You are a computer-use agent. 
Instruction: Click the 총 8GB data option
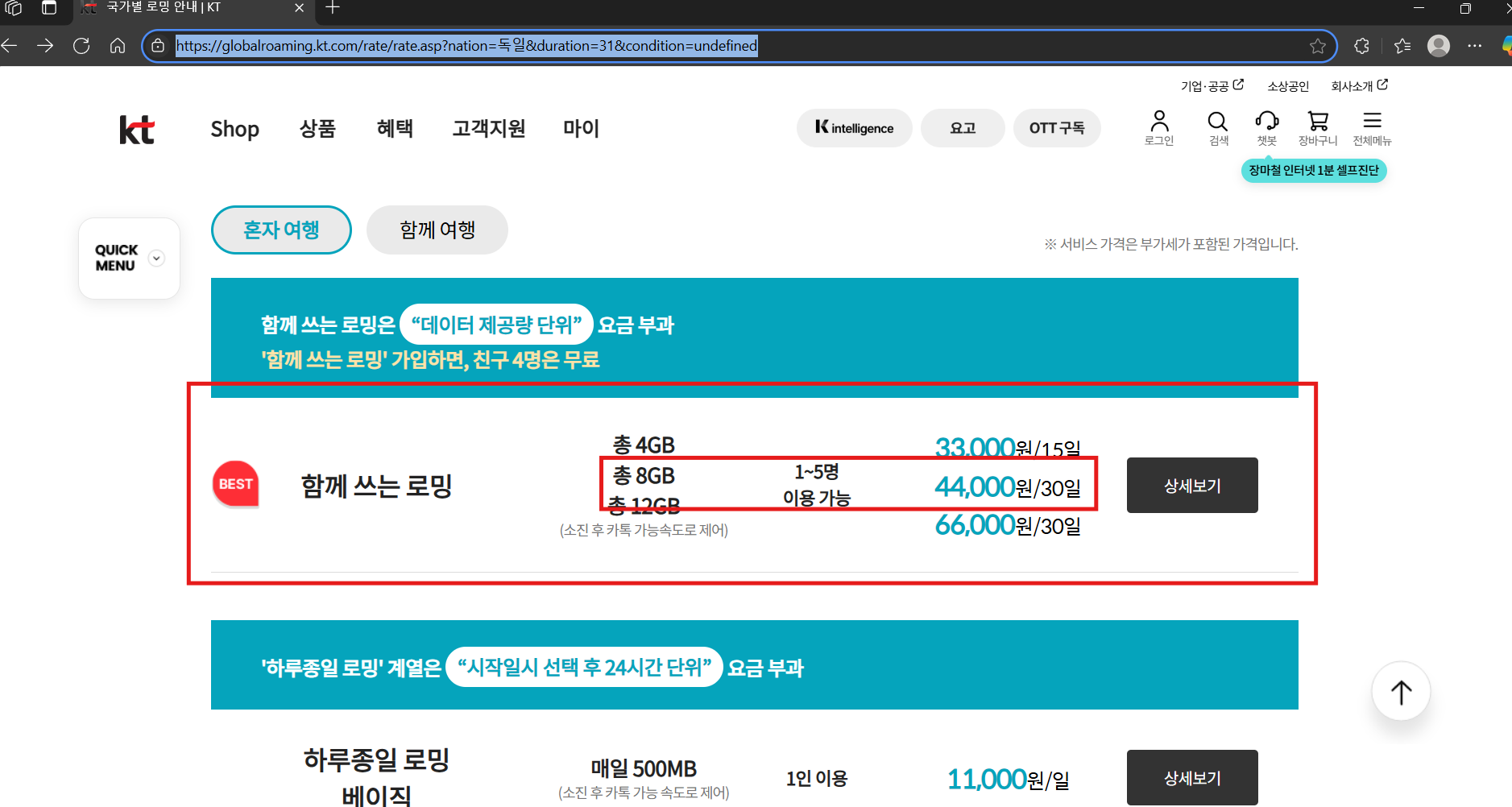[x=644, y=476]
